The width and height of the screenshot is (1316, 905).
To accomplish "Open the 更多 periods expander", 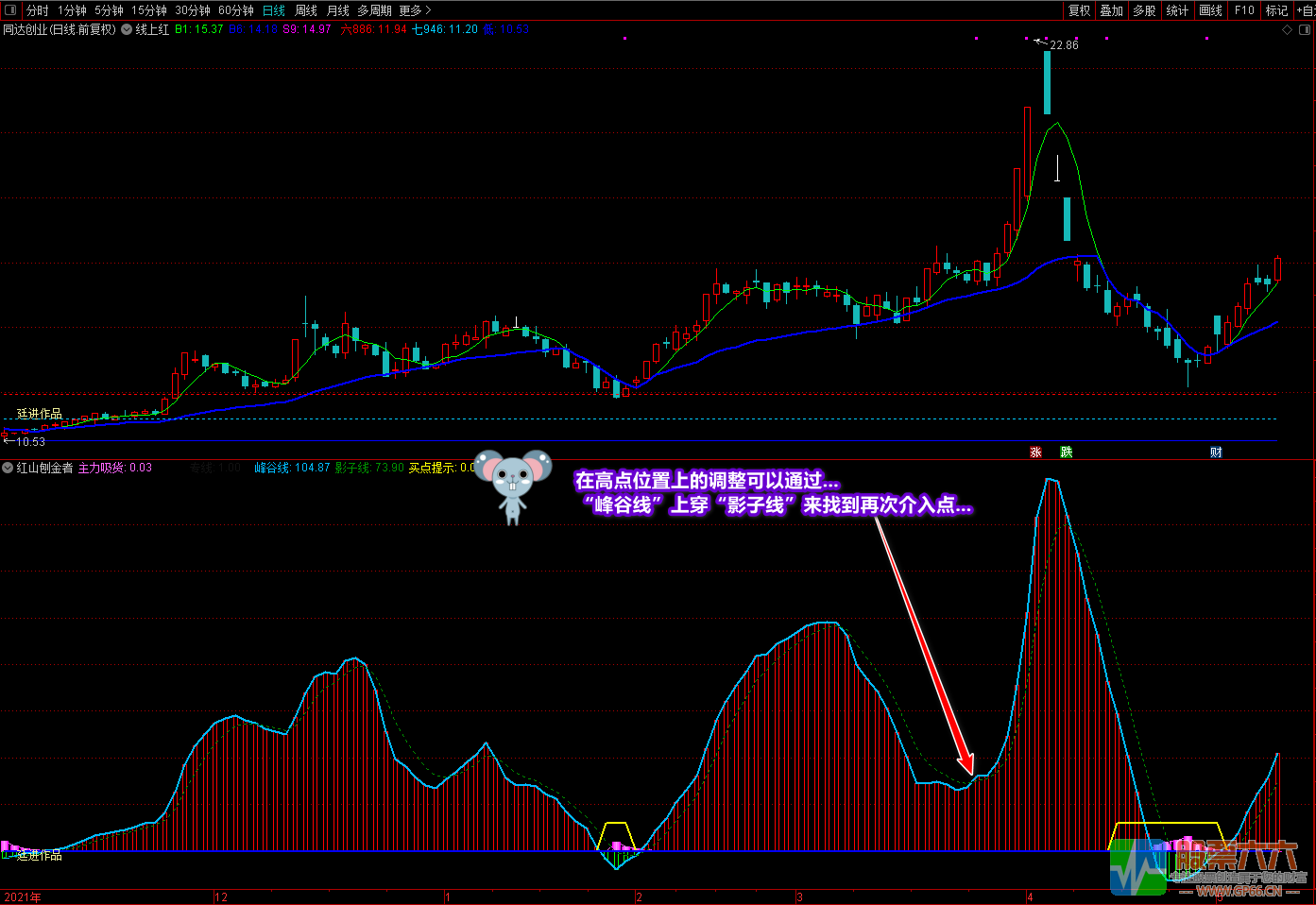I will (x=415, y=10).
